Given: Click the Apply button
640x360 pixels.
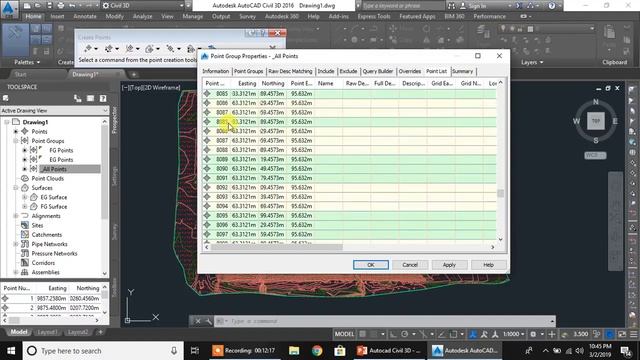Looking at the screenshot, I should (449, 265).
